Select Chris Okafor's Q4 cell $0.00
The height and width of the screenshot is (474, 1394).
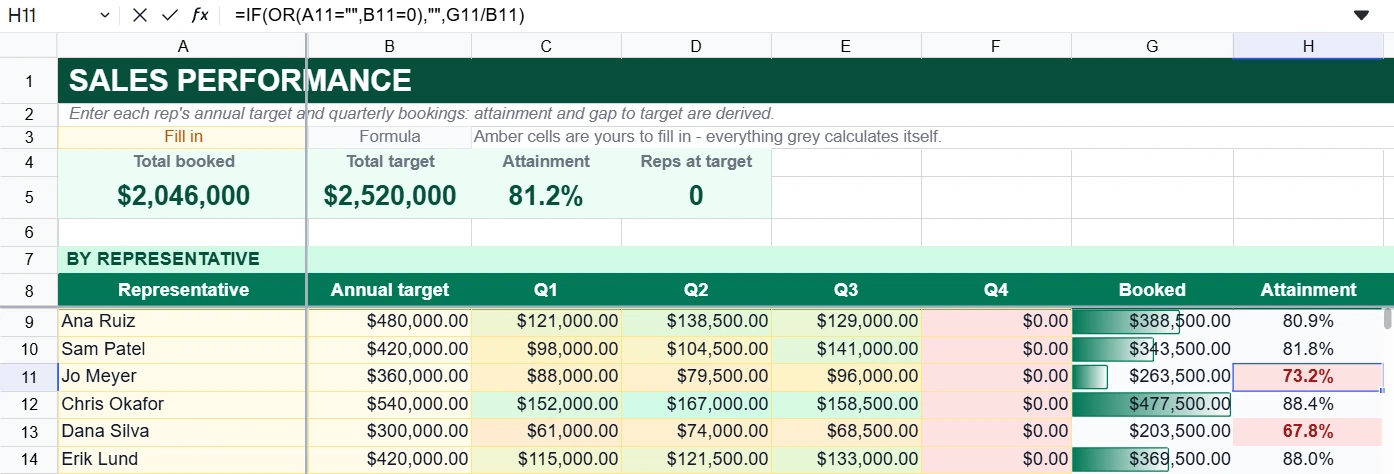coord(996,404)
